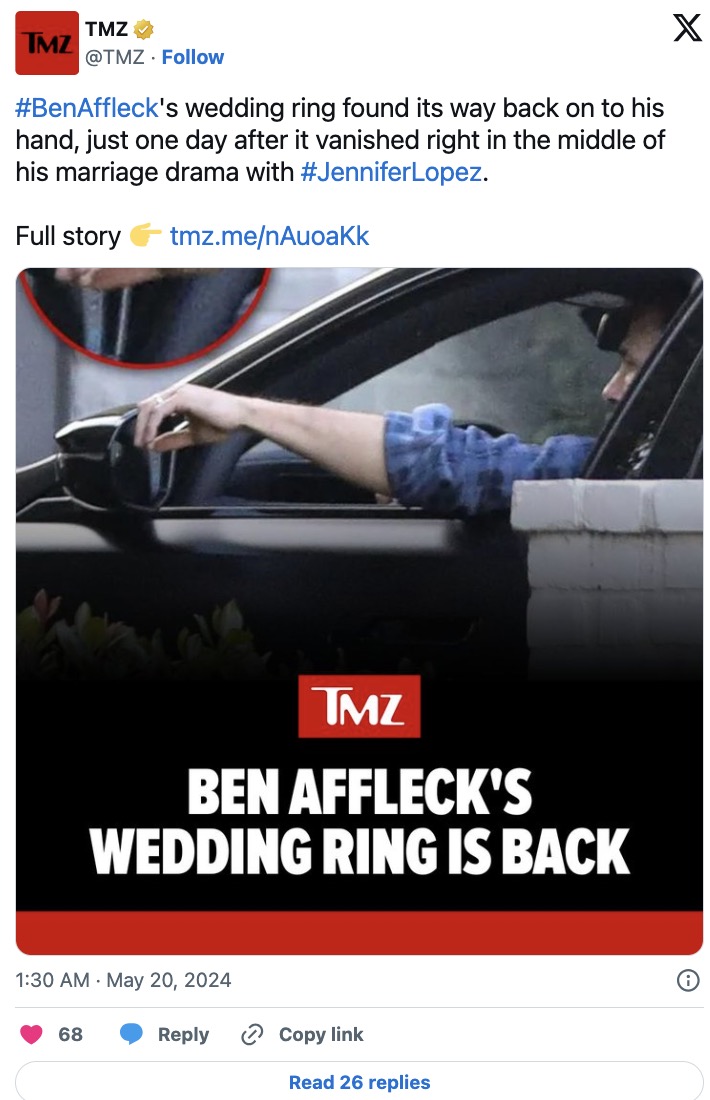This screenshot has height=1100, width=710.
Task: Open the X logo link
Action: 687,28
